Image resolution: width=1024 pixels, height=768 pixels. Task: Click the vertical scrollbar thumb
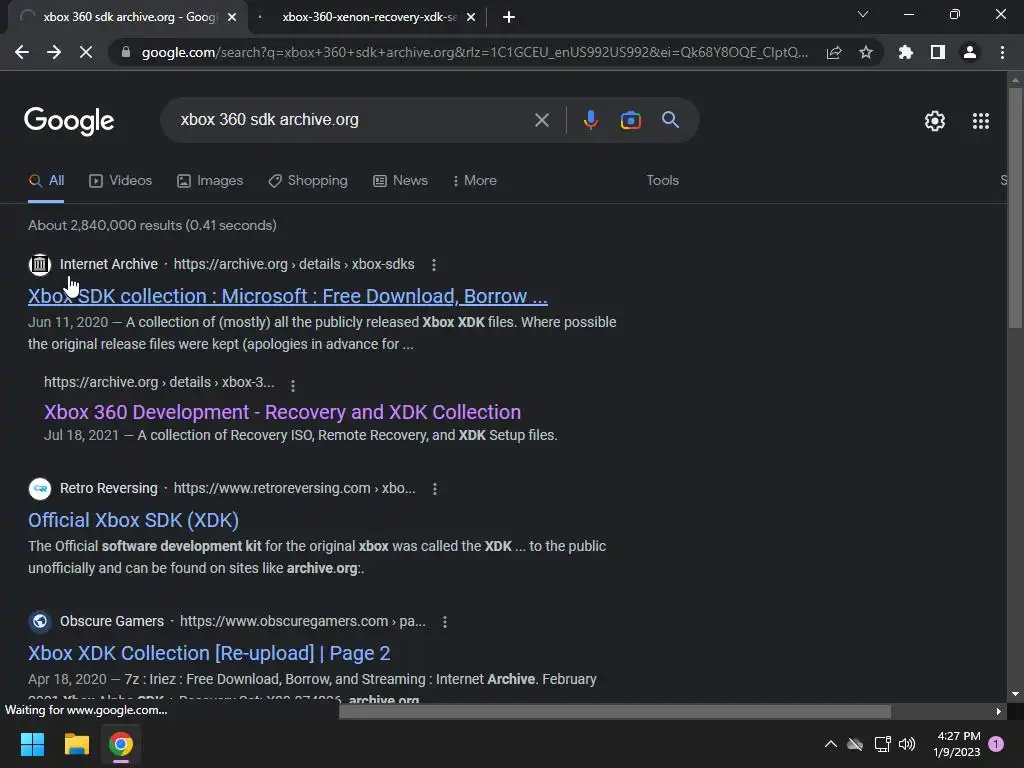tap(1015, 208)
